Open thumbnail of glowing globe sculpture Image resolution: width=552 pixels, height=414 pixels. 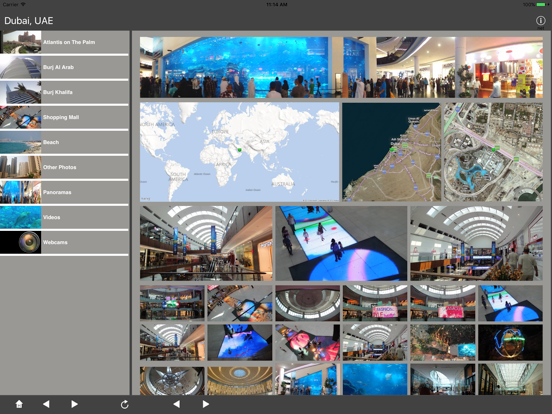pos(510,343)
